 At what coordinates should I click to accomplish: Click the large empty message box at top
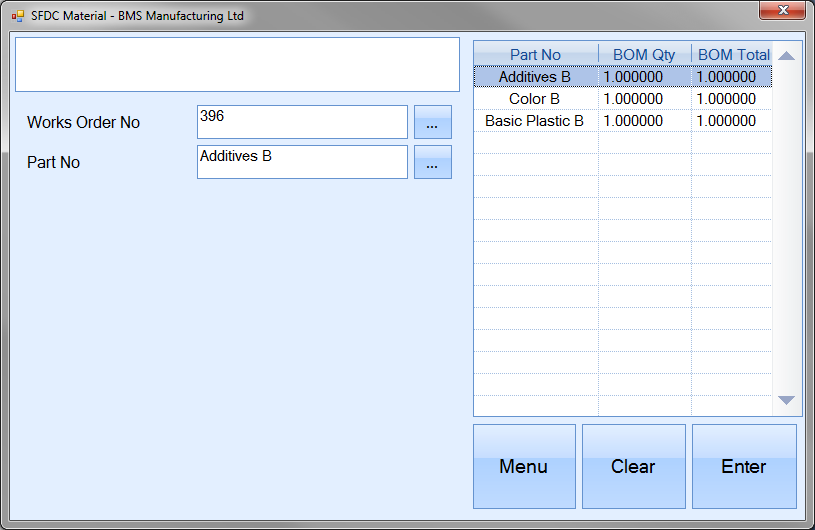[237, 65]
